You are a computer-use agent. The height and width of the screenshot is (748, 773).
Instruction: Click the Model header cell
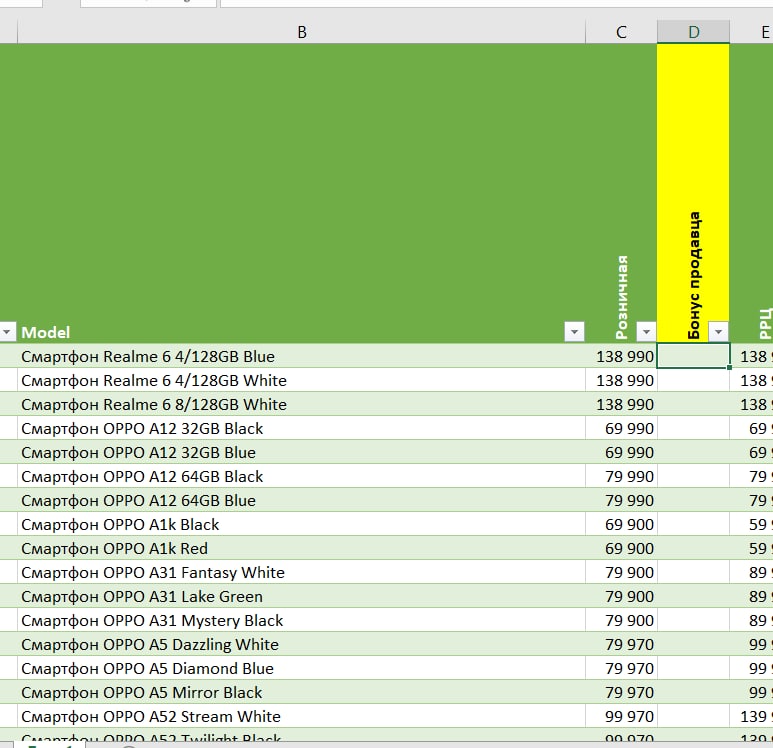[301, 193]
